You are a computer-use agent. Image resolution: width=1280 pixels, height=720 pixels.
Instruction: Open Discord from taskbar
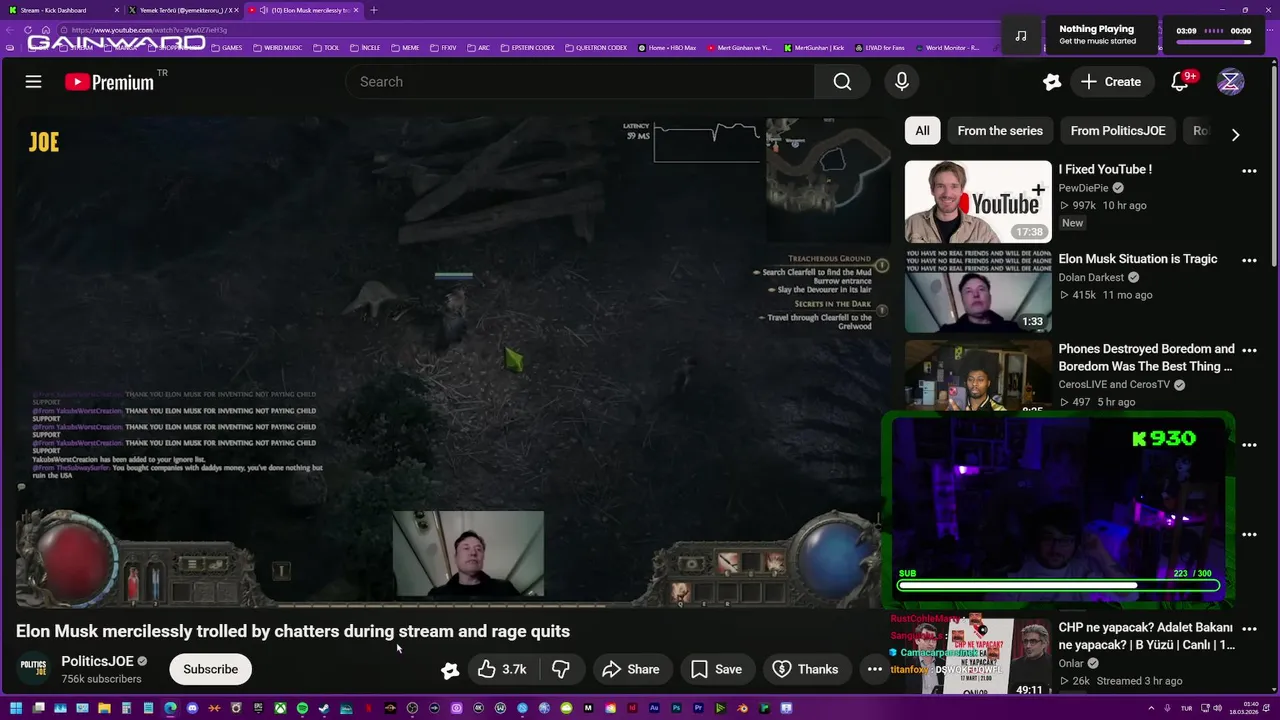pyautogui.click(x=192, y=709)
